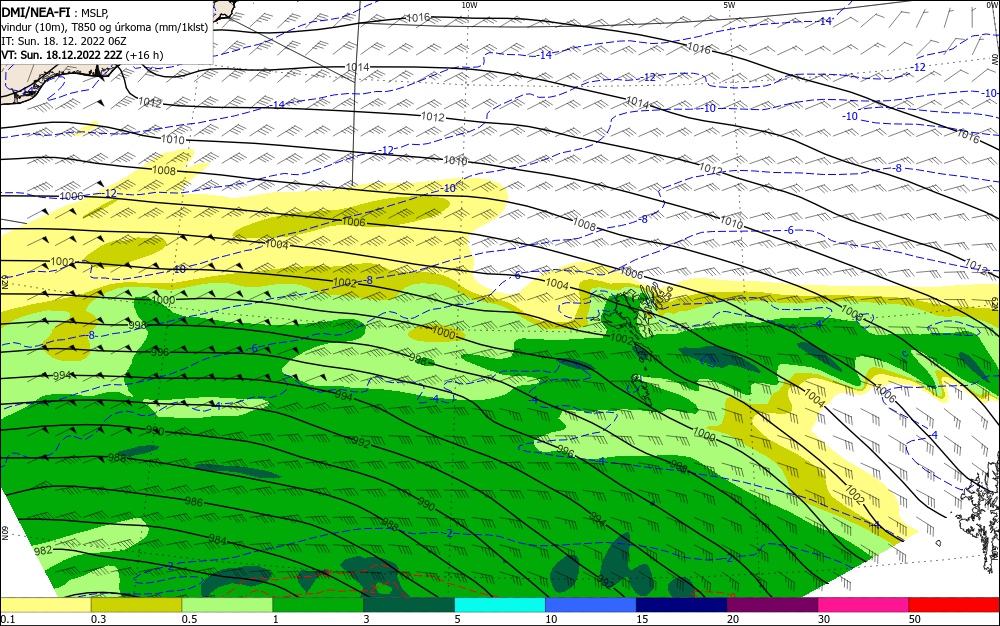Viewport: 1000px width, 626px height.
Task: Click the "5W" longitude label
Action: [729, 4]
